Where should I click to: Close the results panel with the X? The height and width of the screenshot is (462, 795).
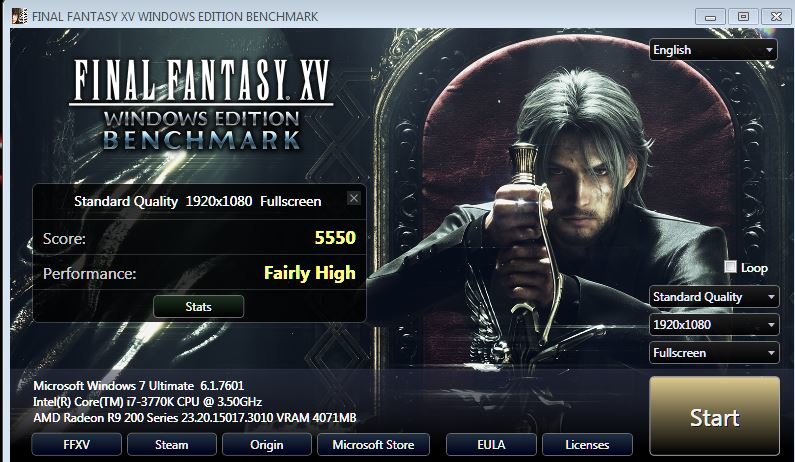[354, 198]
